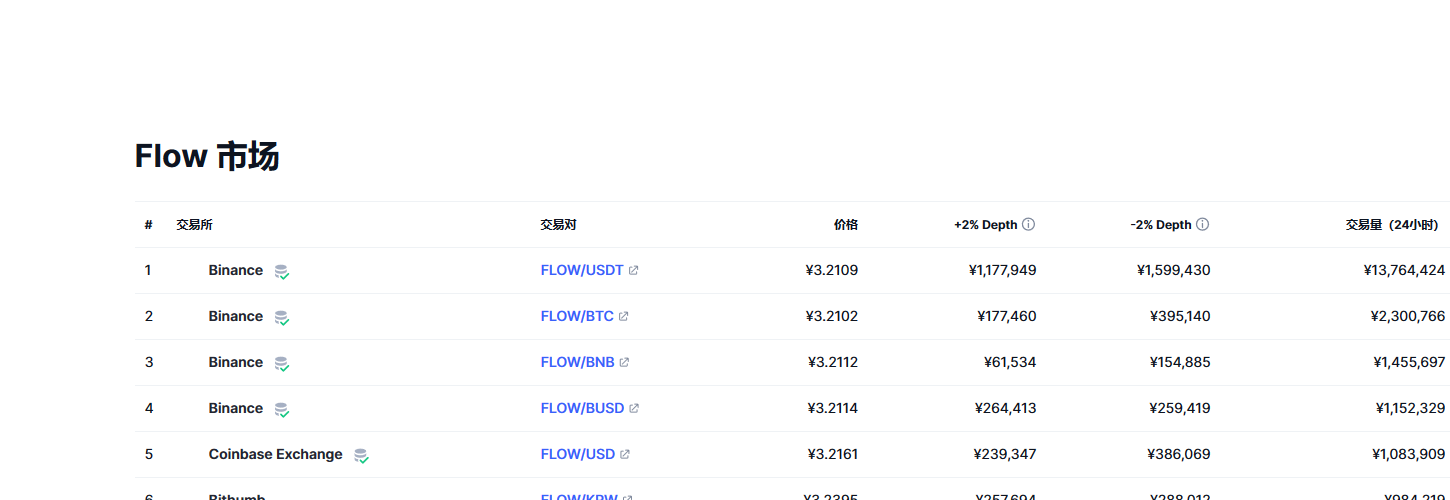Click the +2% Depth info icon
The height and width of the screenshot is (500, 1450).
[1029, 225]
